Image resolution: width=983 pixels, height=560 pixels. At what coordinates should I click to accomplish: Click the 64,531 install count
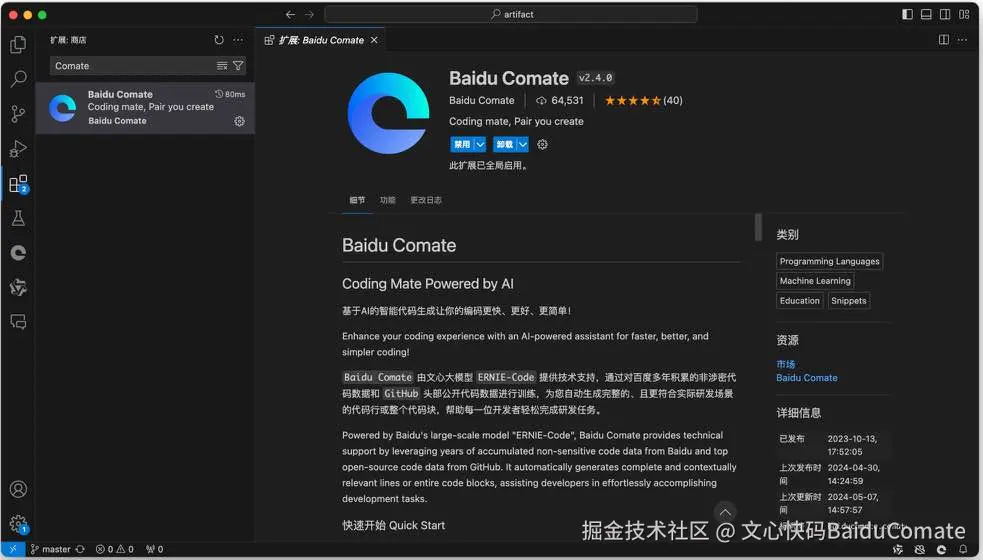[x=560, y=100]
